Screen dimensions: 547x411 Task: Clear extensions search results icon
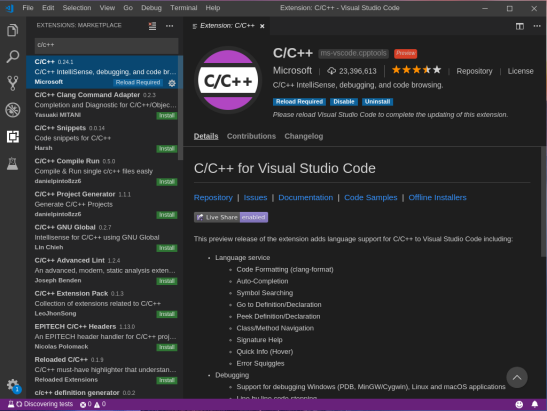click(152, 26)
